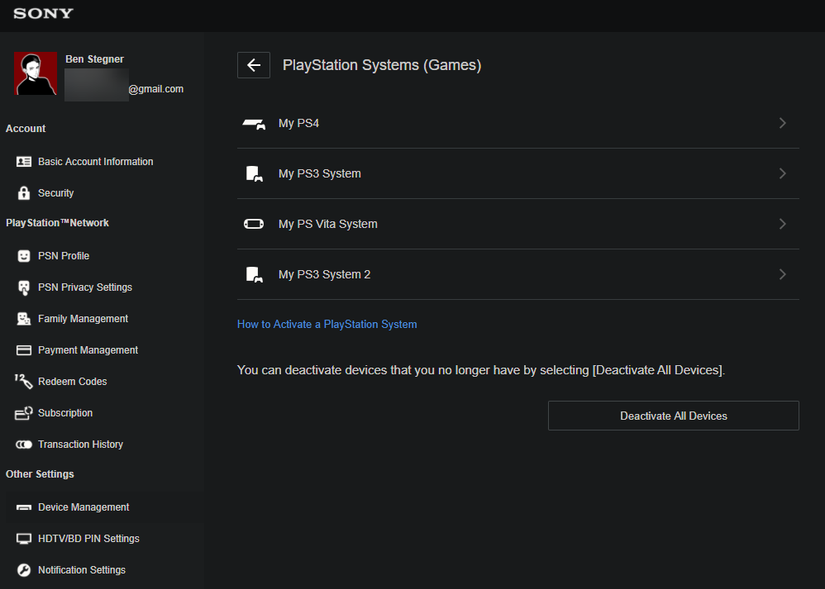This screenshot has height=589, width=825.
Task: Click the PSN Profile smiley icon
Action: click(x=24, y=256)
